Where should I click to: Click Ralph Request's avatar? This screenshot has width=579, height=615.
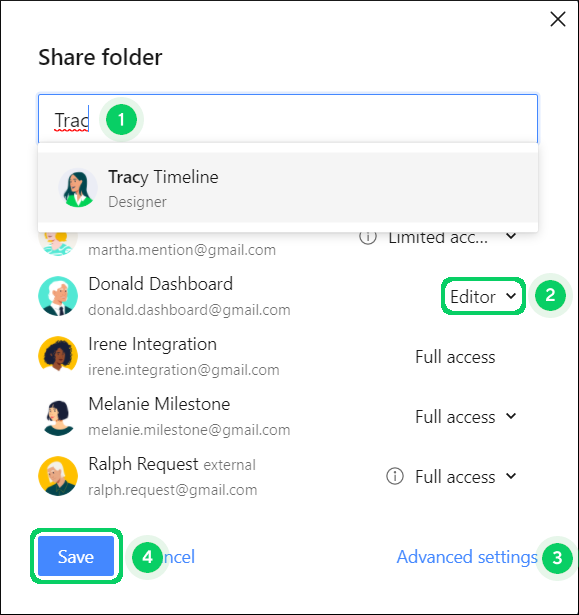coord(58,476)
